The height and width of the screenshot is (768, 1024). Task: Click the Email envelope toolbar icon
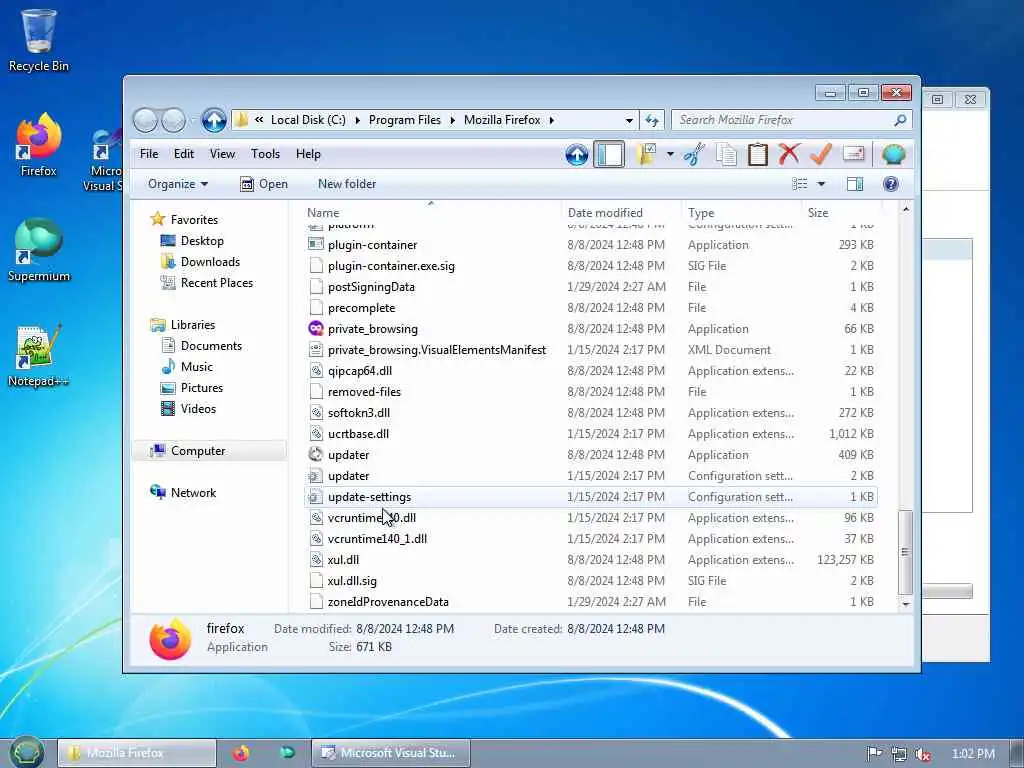pyautogui.click(x=854, y=154)
